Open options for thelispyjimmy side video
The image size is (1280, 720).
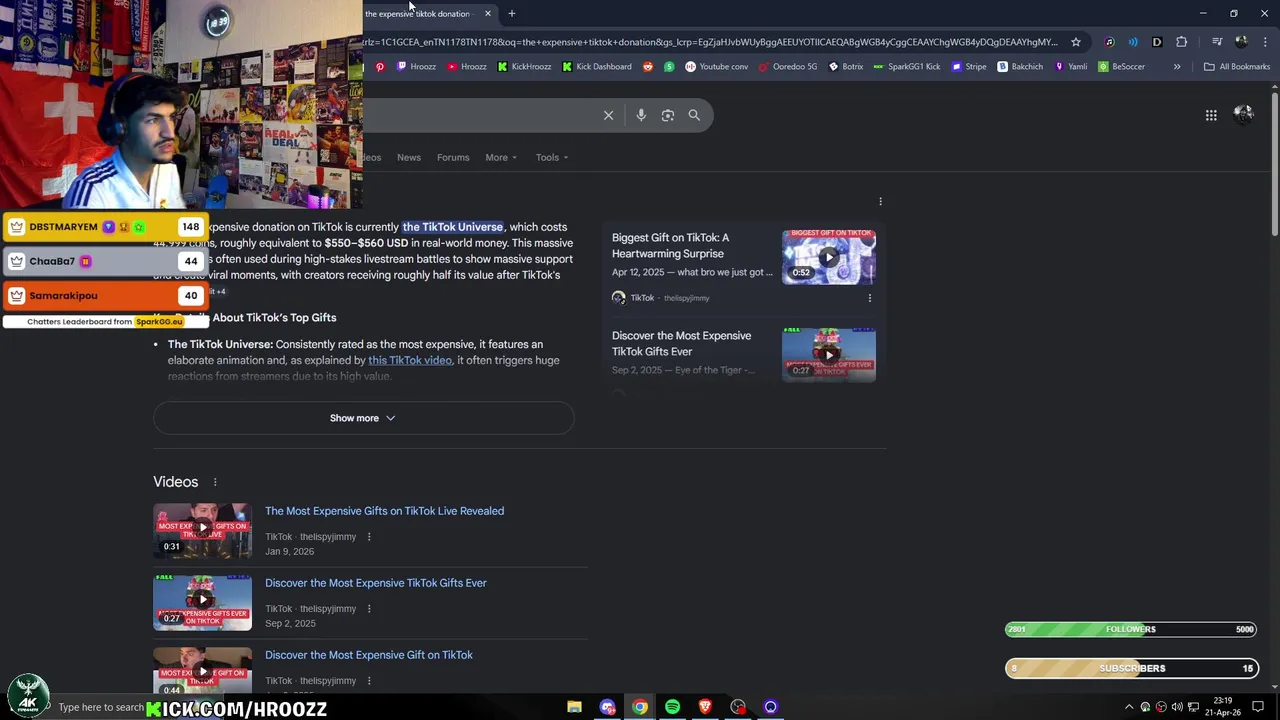[869, 298]
